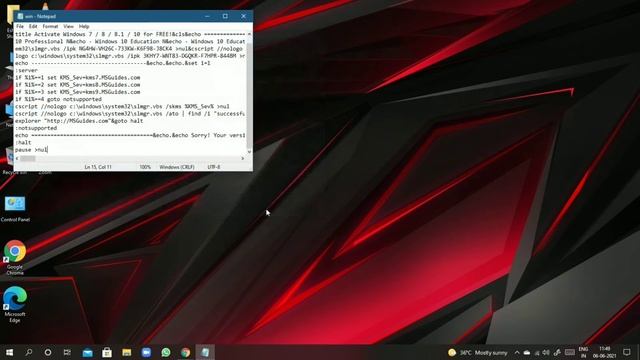Image resolution: width=640 pixels, height=360 pixels.
Task: Click the 'explorer "http://MSGuides.com"' line
Action: click(79, 121)
